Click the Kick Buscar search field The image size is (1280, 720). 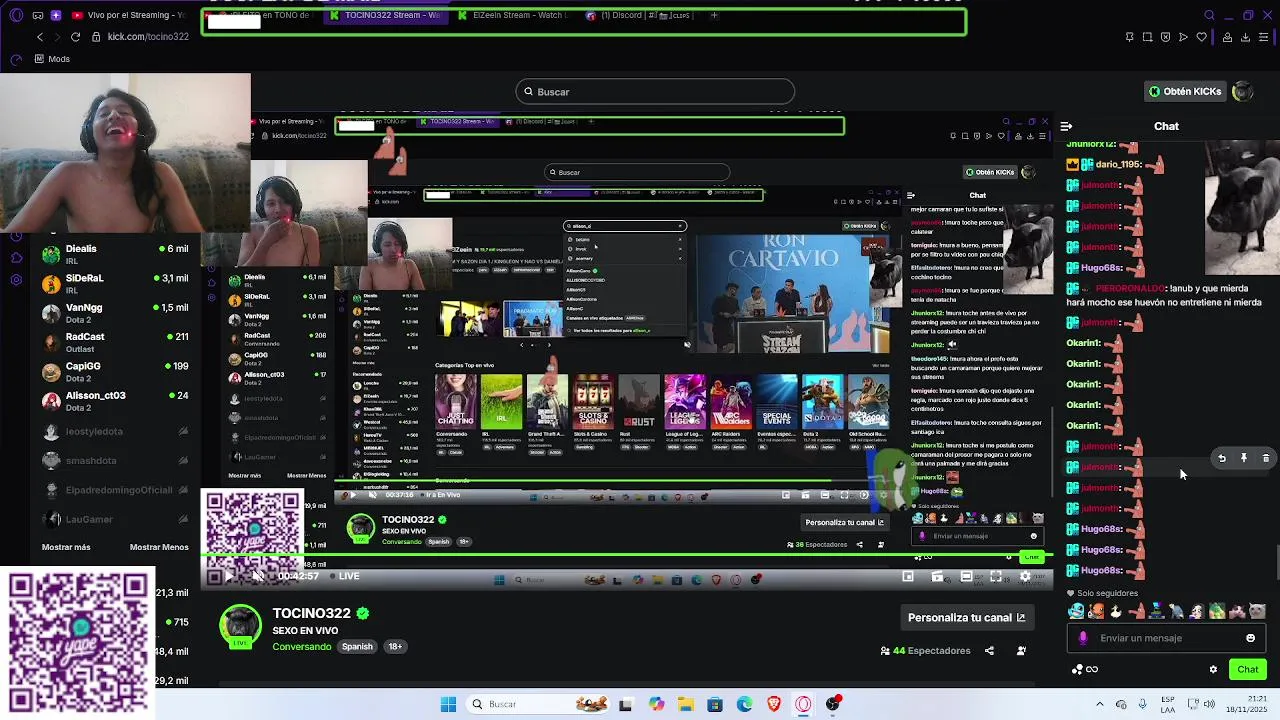pyautogui.click(x=655, y=92)
